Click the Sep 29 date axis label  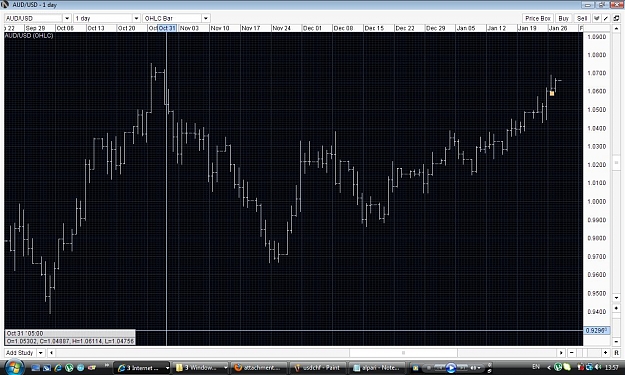[35, 28]
